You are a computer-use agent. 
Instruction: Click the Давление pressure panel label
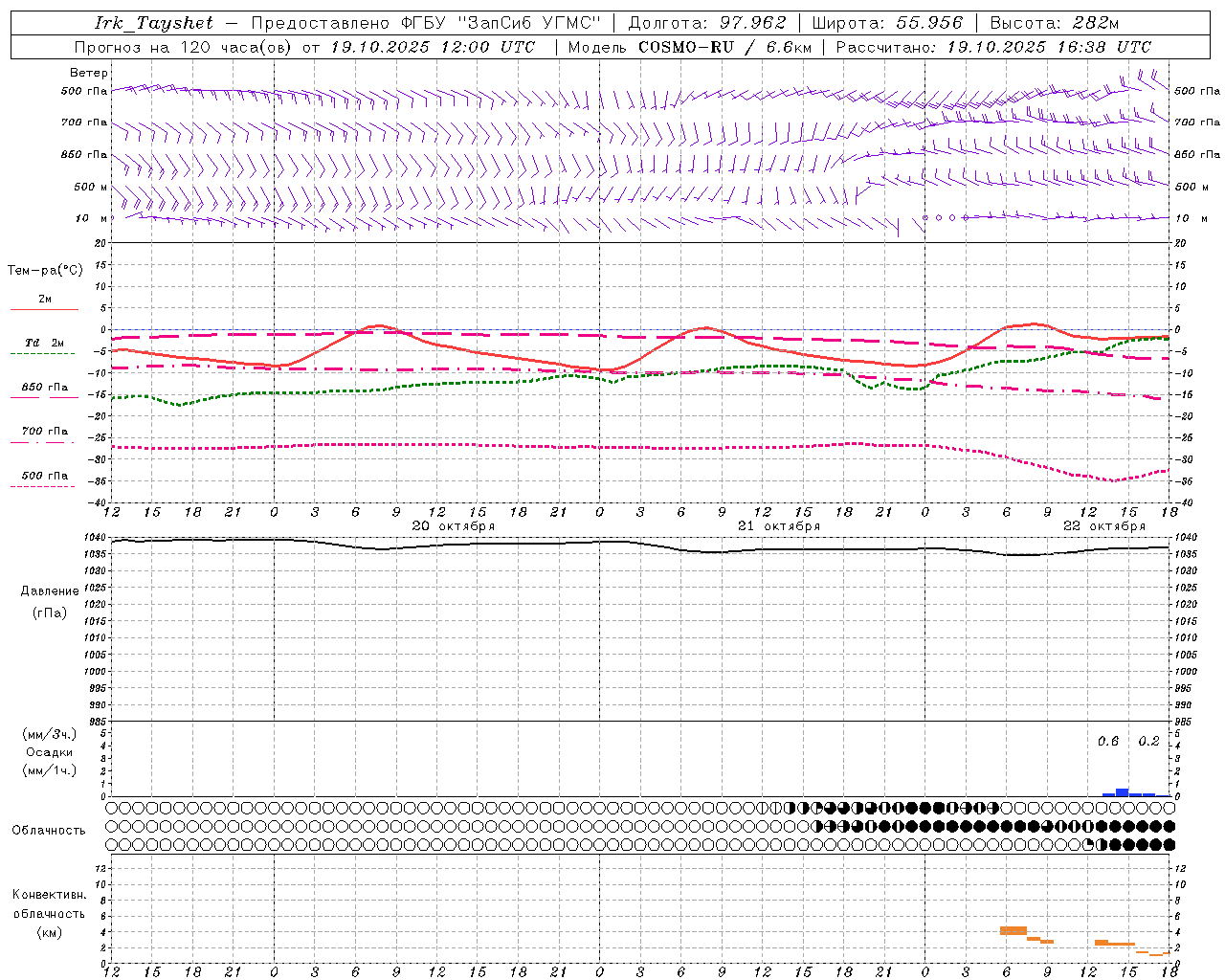pyautogui.click(x=50, y=591)
